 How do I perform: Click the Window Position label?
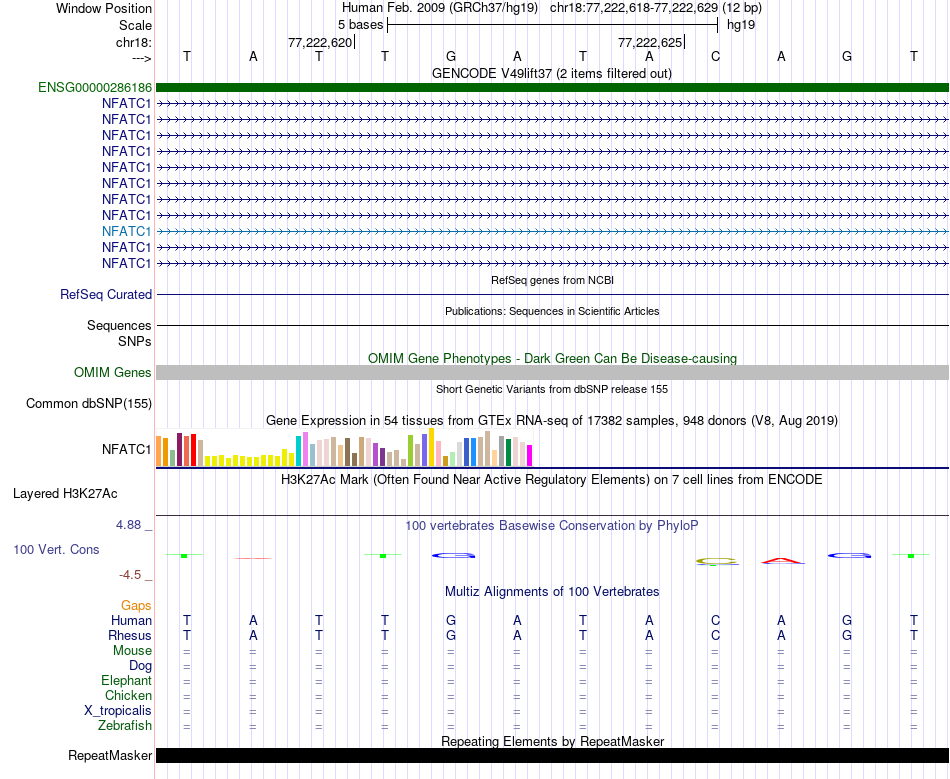click(104, 8)
